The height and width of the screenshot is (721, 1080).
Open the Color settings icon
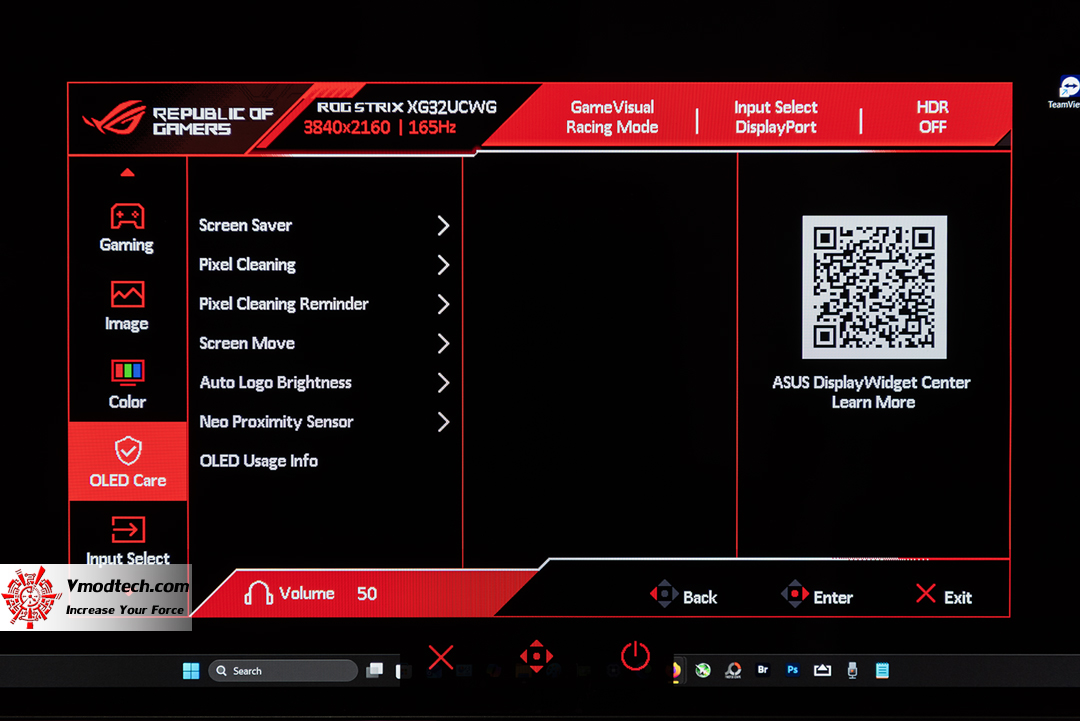pyautogui.click(x=127, y=372)
